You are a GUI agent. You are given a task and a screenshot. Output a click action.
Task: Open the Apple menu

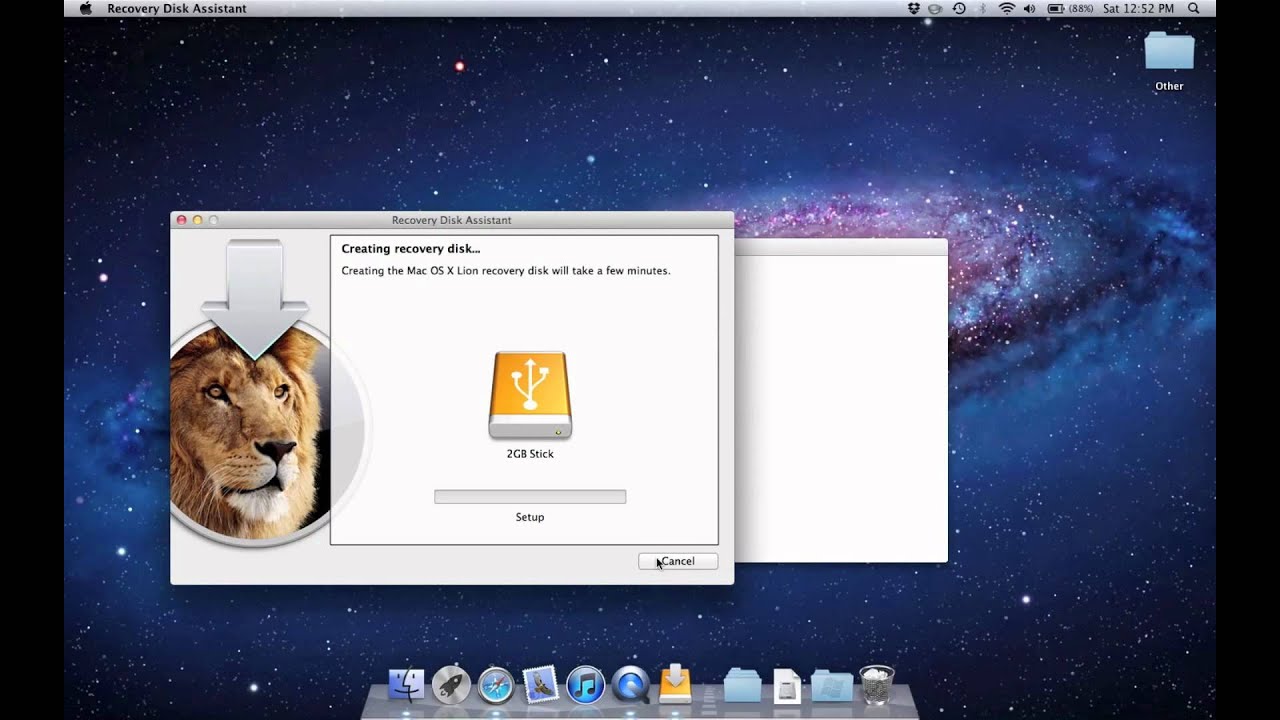coord(85,8)
